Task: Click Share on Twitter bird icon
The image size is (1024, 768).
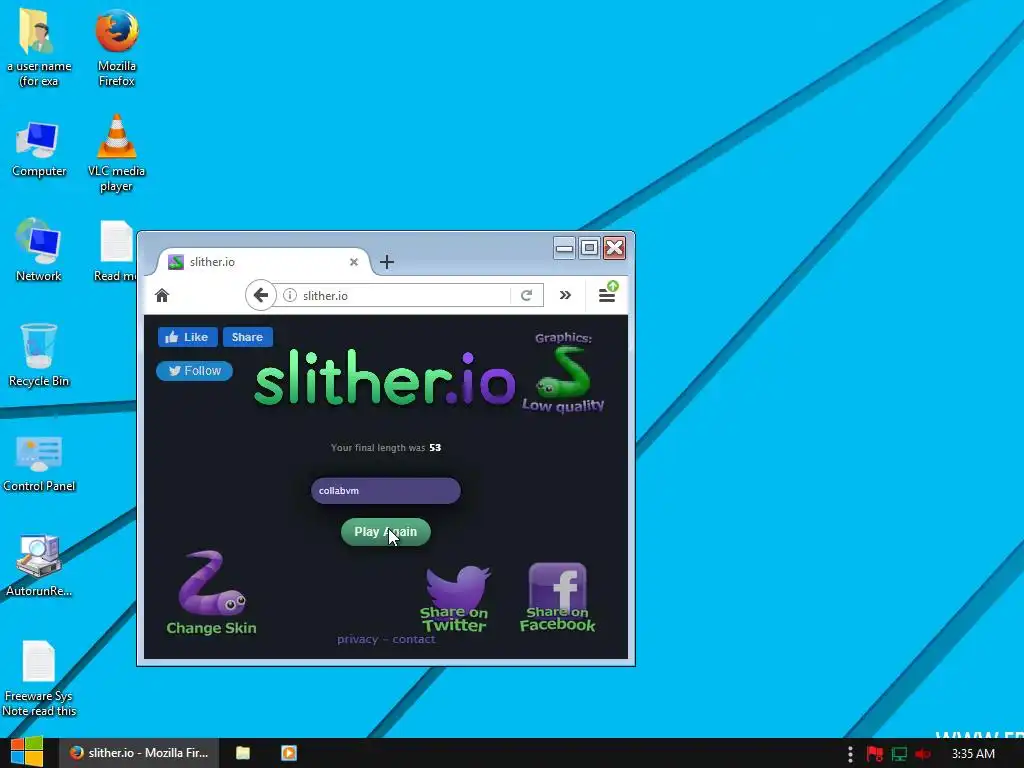Action: coord(455,598)
